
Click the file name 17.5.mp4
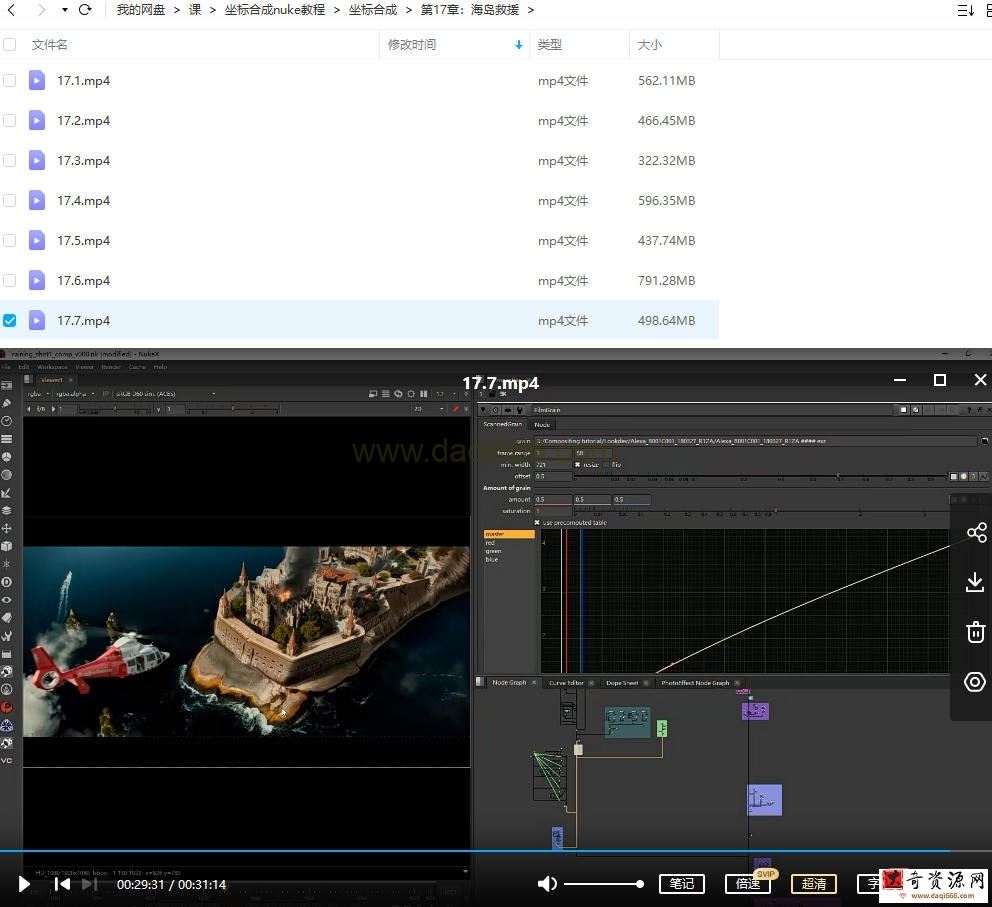pos(84,240)
